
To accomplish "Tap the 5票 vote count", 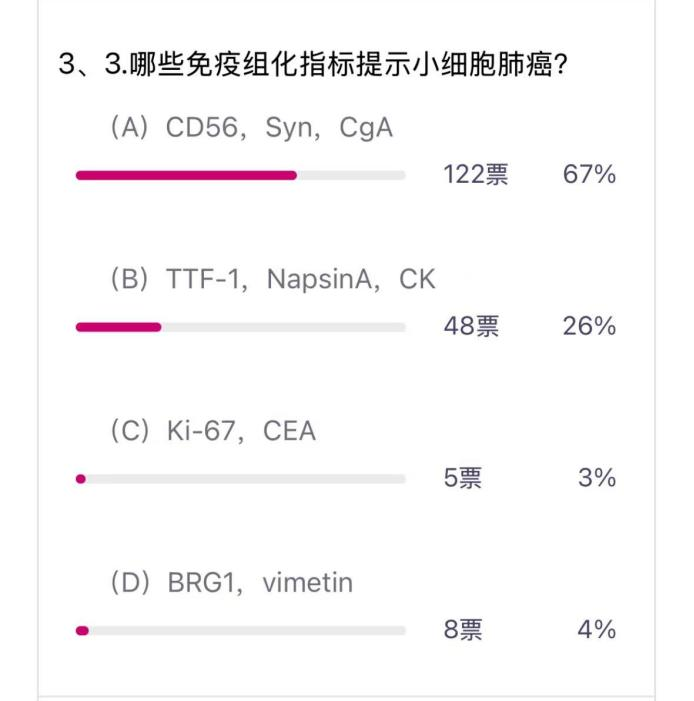I will 463,479.
